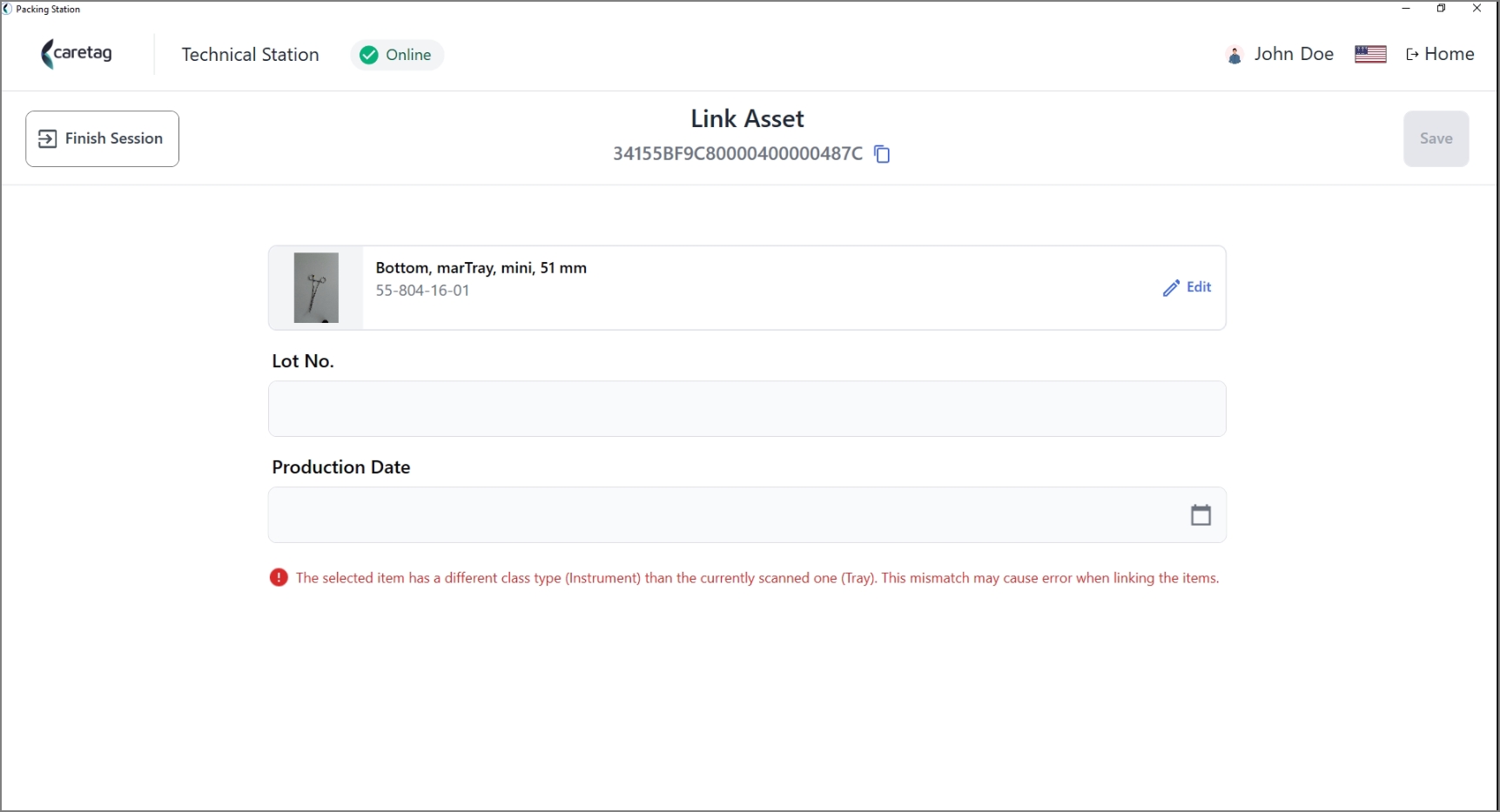Click the pencil Edit icon

tap(1171, 288)
